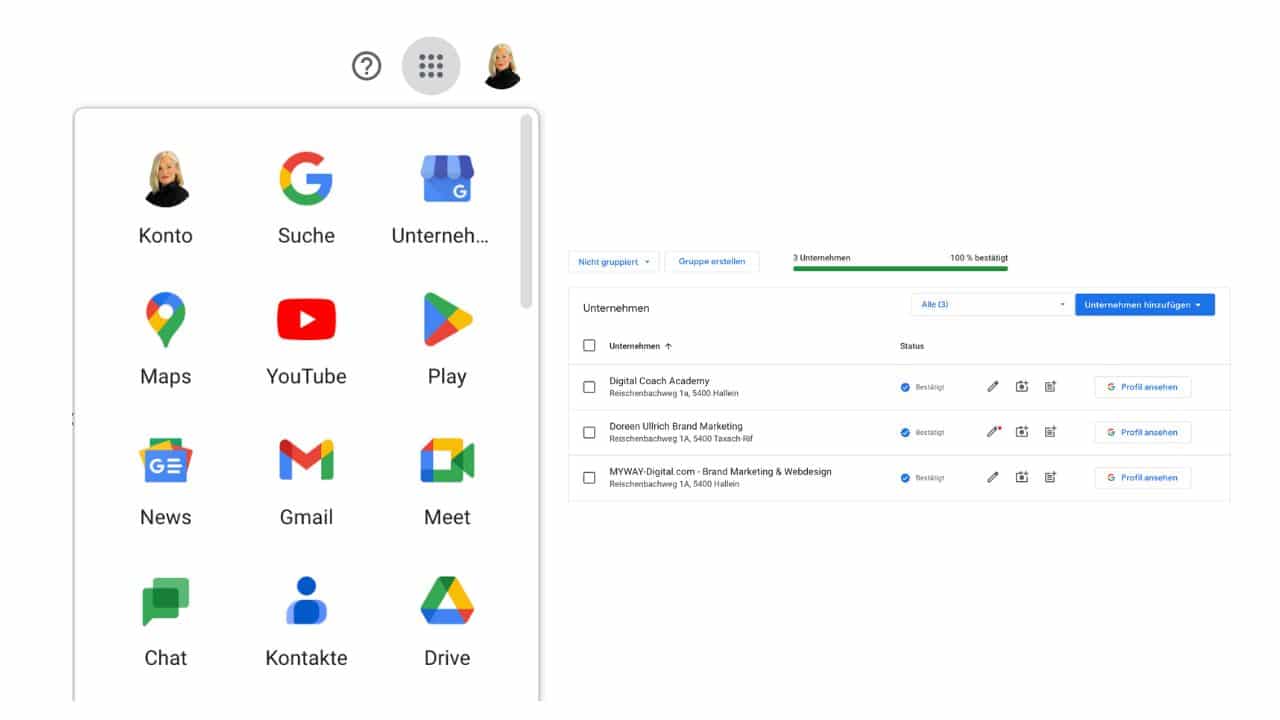Expand the Nicht gruppiert dropdown
This screenshot has height=720, width=1280.
(613, 261)
